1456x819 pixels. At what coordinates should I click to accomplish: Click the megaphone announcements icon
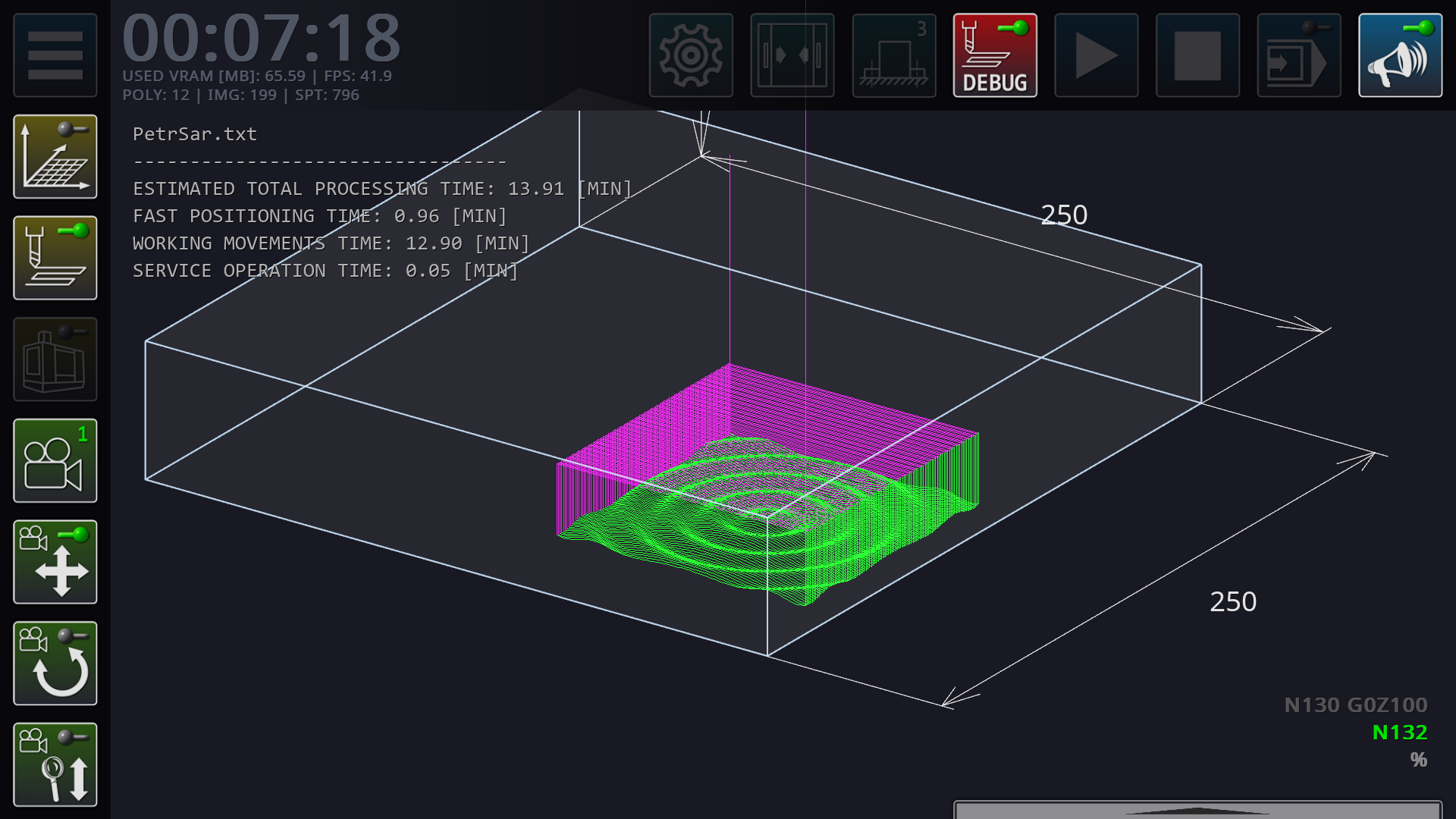1400,55
